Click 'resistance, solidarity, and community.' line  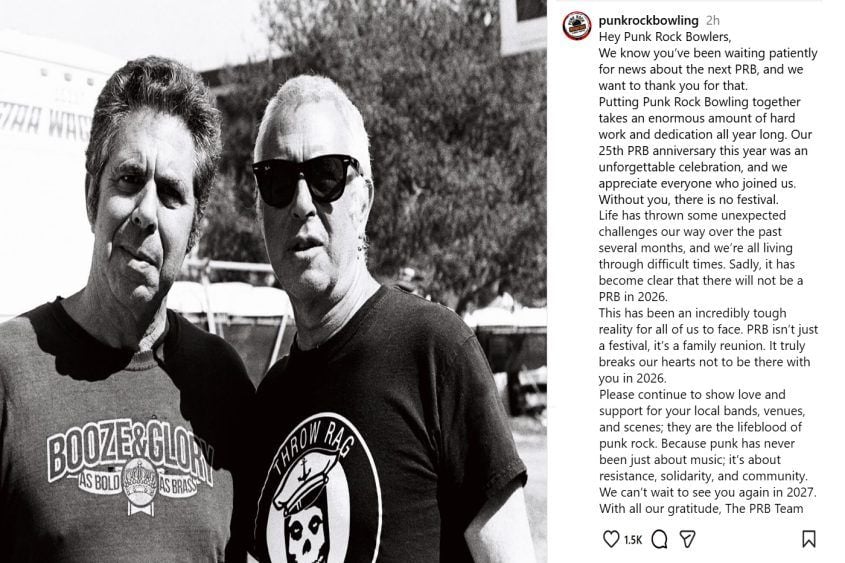pos(703,476)
